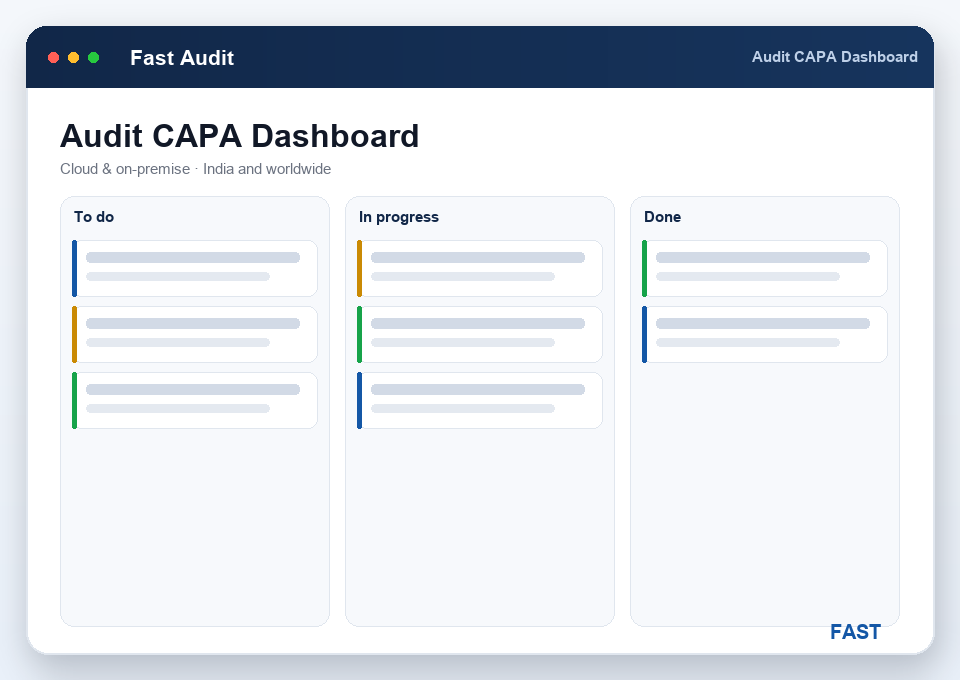Open the green-striped card in In progress
This screenshot has height=680, width=960.
[480, 334]
